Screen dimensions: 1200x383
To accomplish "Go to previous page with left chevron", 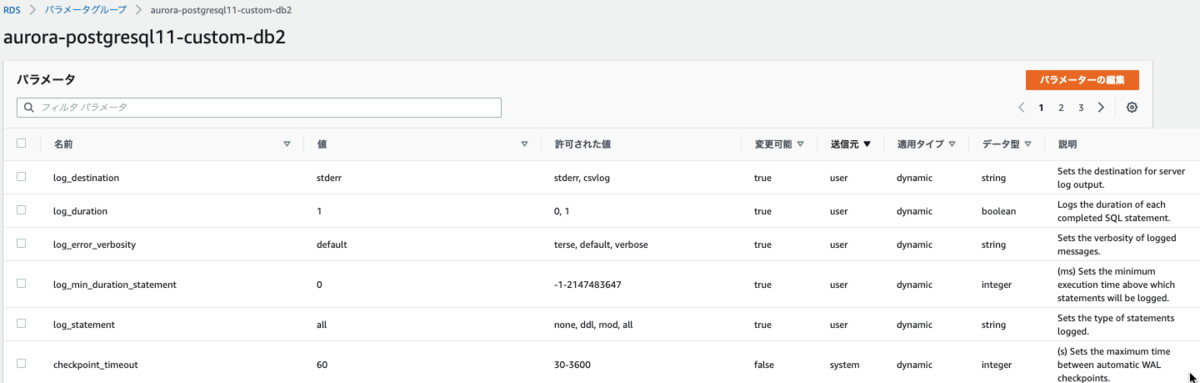I will pyautogui.click(x=1021, y=108).
